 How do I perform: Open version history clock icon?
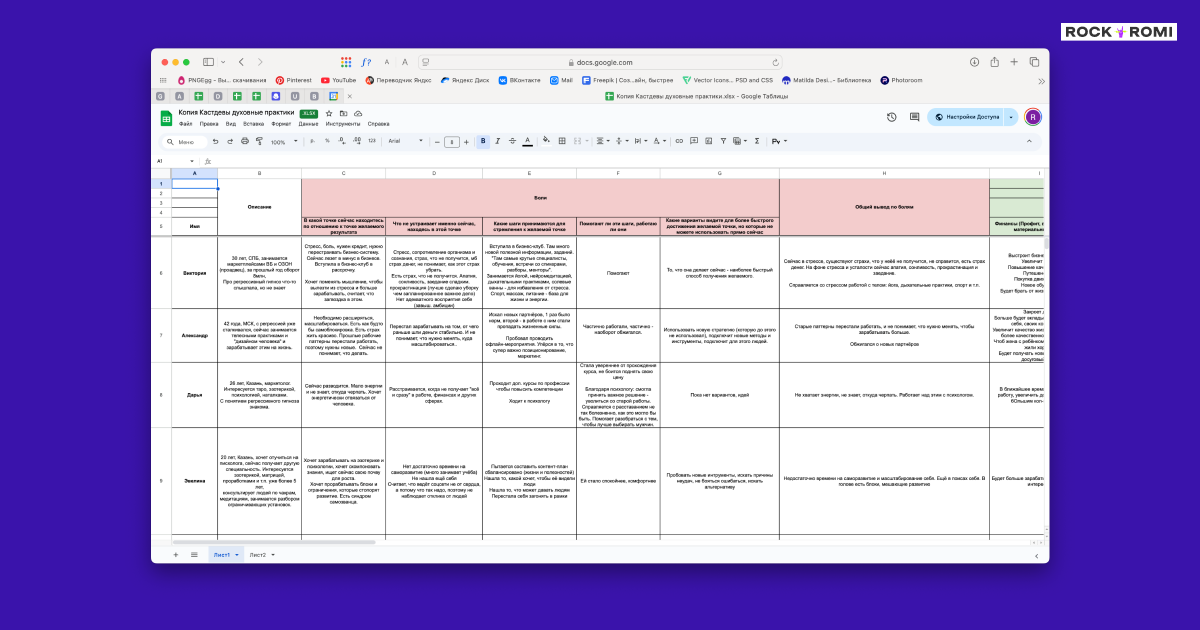point(892,117)
